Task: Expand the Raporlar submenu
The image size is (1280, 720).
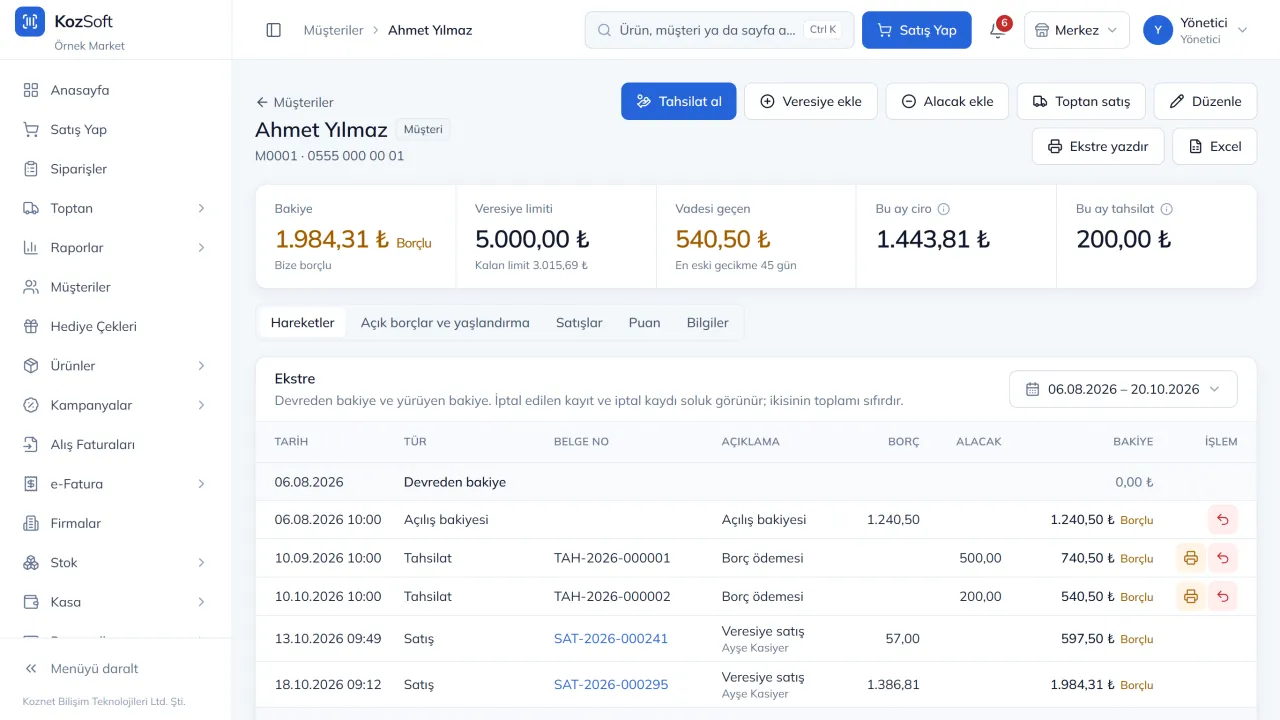Action: click(201, 247)
